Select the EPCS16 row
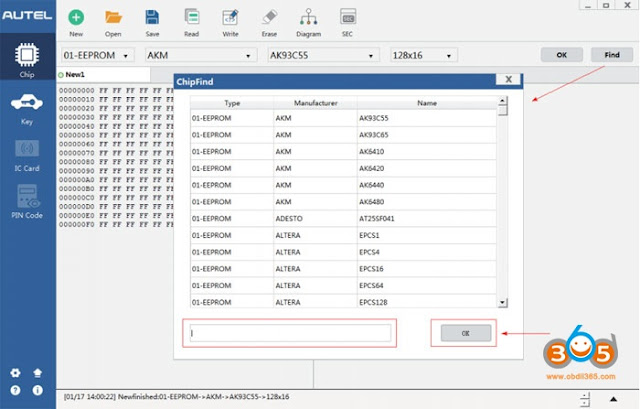This screenshot has height=409, width=640. point(343,269)
